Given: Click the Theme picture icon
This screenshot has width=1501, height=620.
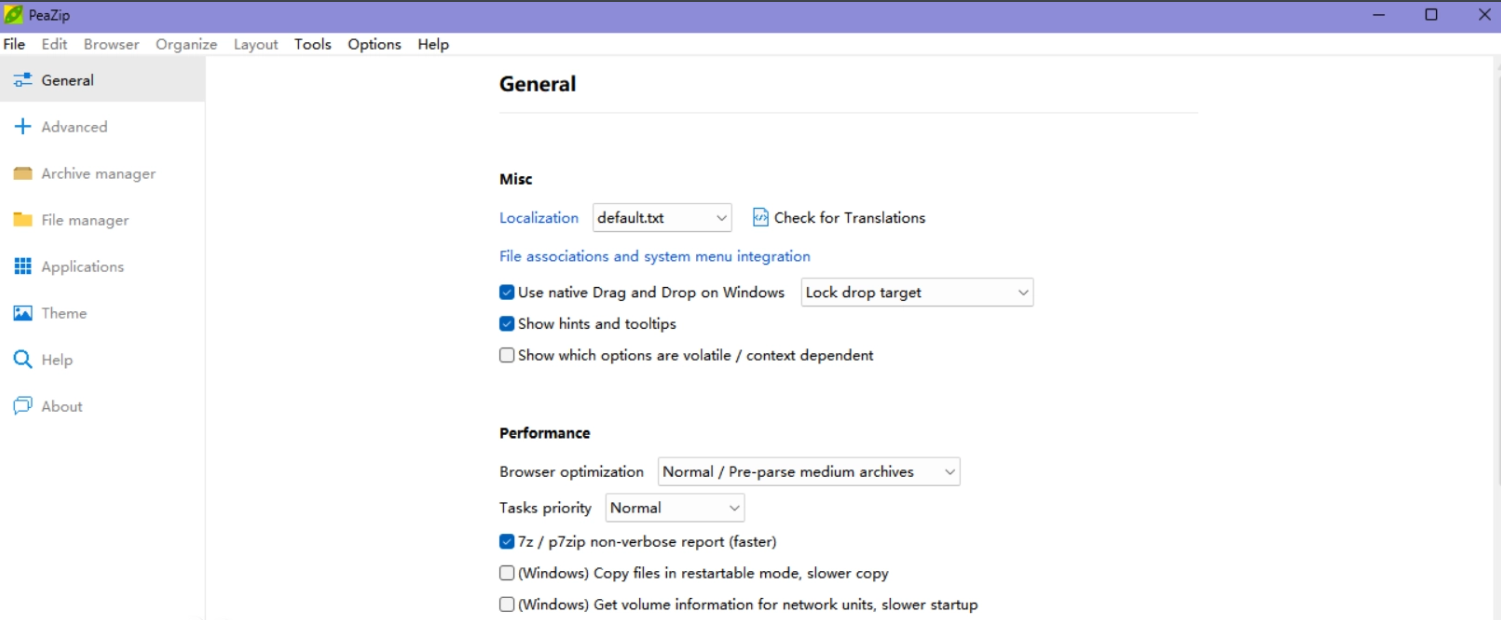Looking at the screenshot, I should (22, 313).
